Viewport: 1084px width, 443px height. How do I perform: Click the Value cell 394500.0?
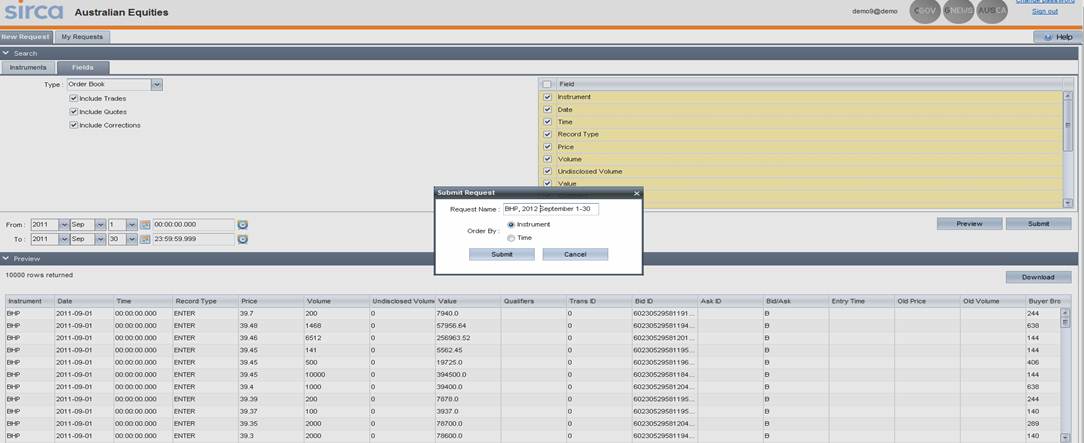pyautogui.click(x=468, y=375)
